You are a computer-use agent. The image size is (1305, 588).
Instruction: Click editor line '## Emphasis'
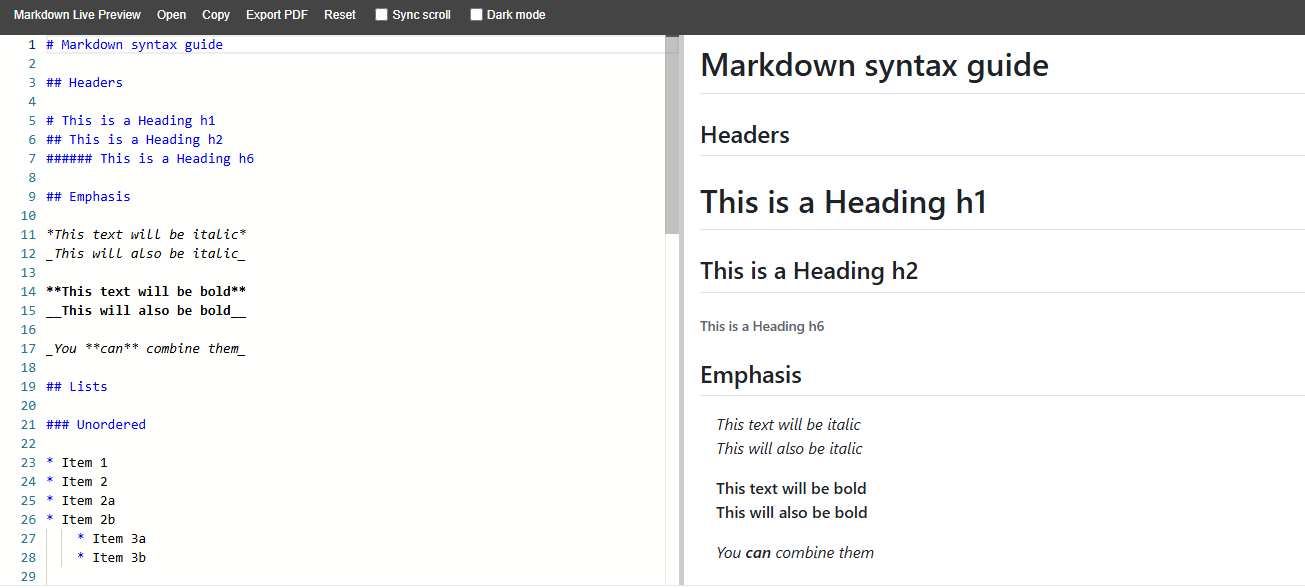click(x=89, y=197)
